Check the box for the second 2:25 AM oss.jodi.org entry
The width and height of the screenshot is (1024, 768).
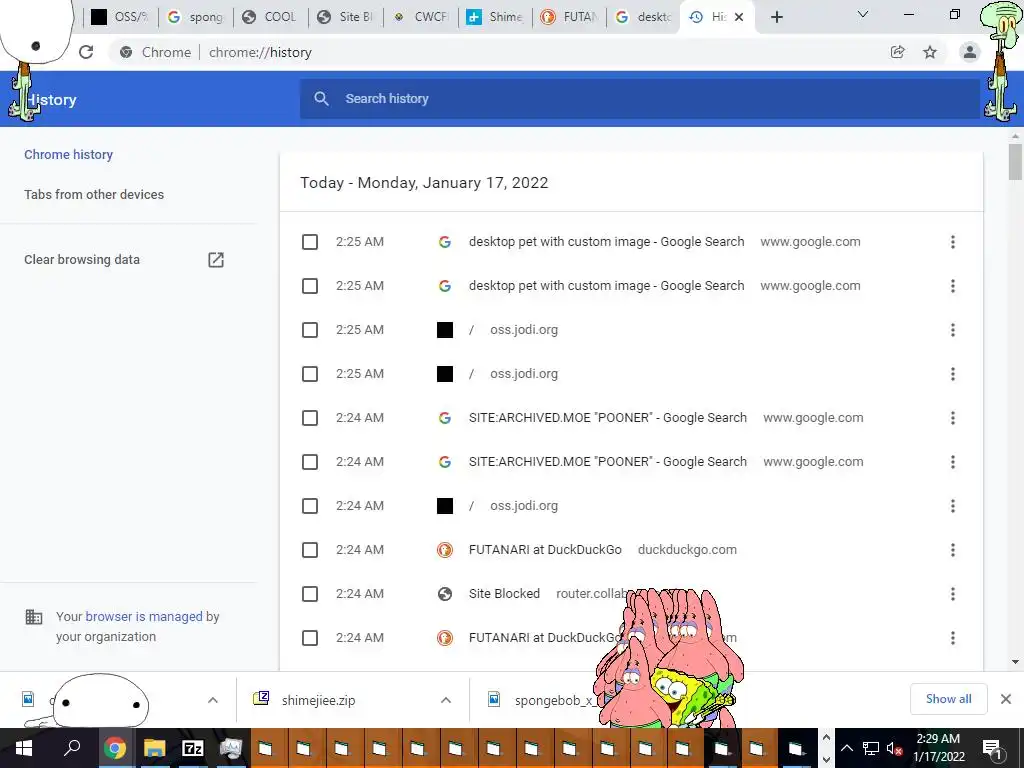click(310, 374)
